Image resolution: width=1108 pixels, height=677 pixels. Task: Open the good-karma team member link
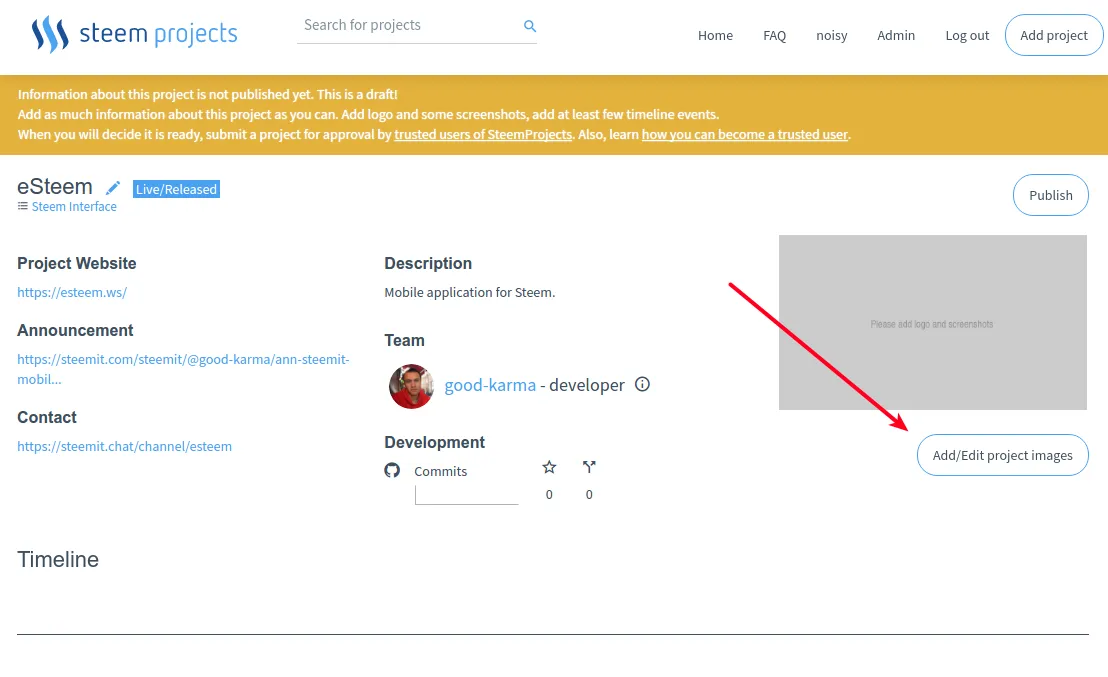[490, 385]
